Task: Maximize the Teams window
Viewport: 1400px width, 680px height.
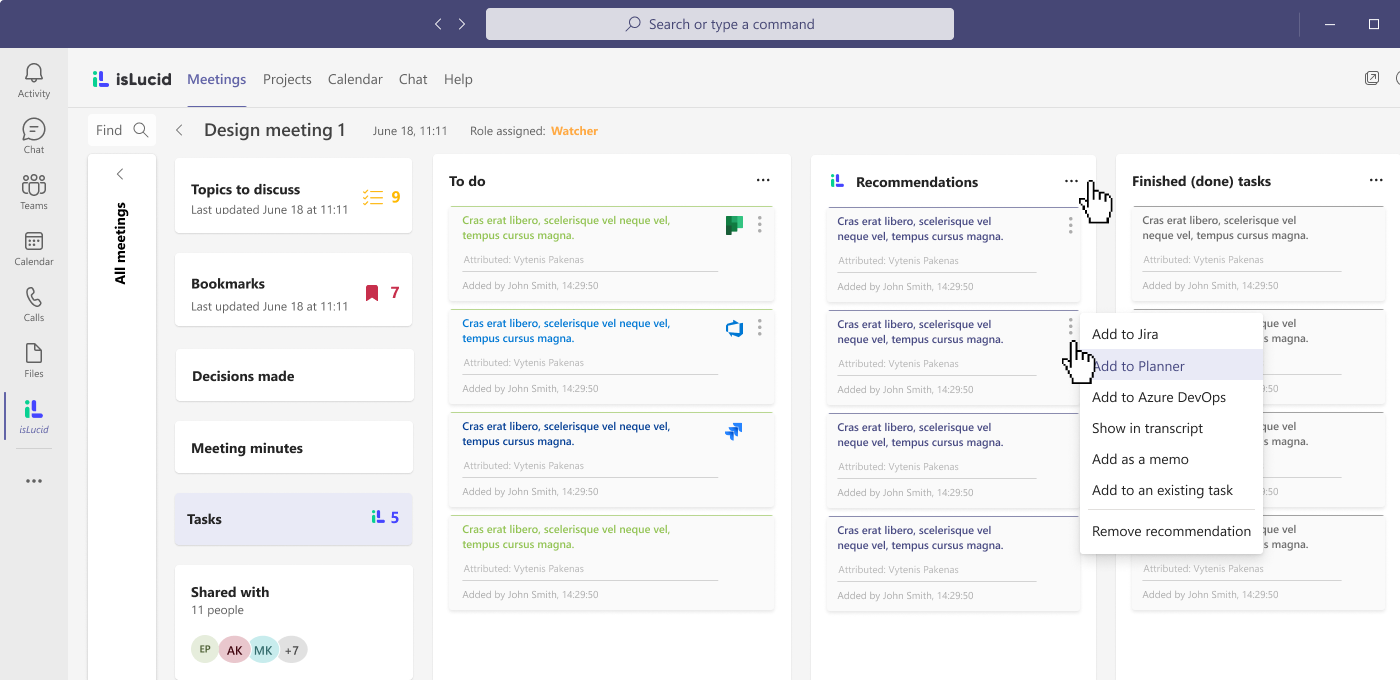Action: point(1374,24)
